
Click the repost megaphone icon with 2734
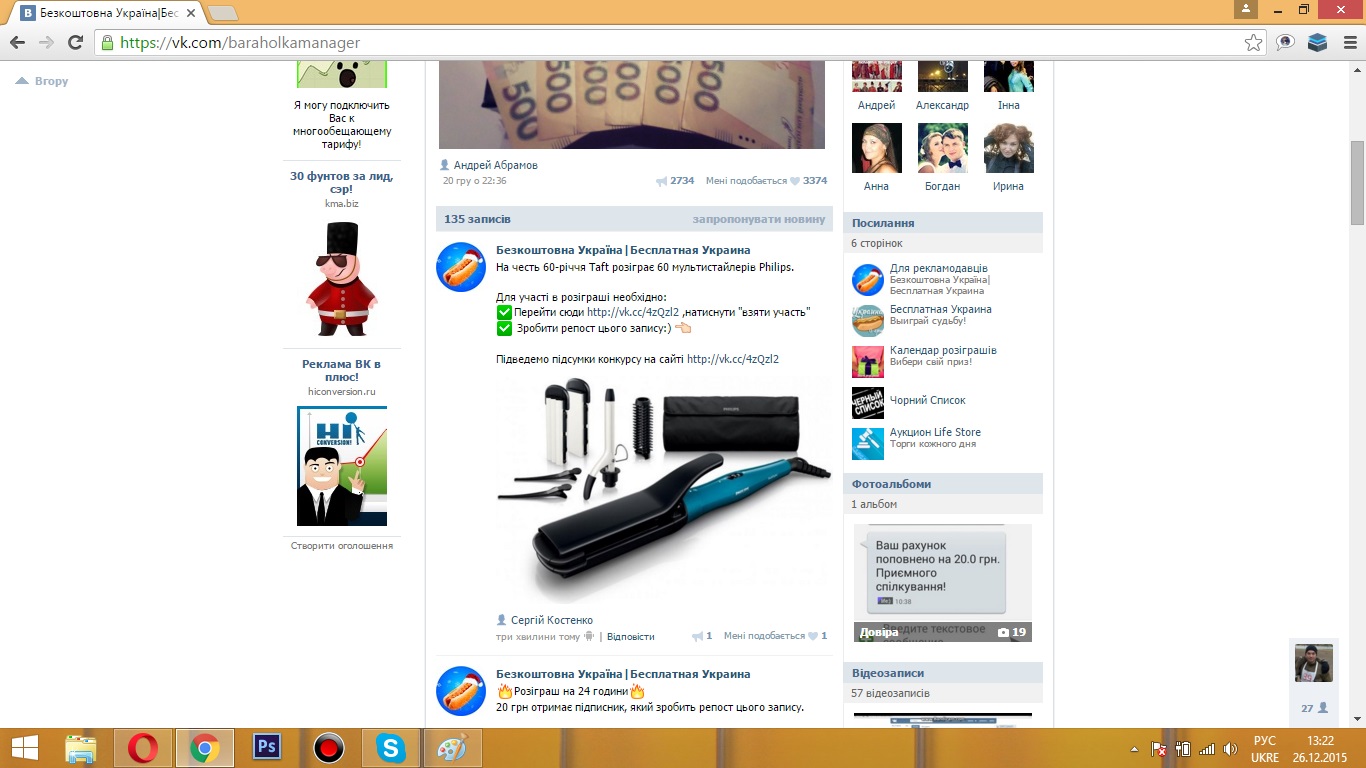click(661, 181)
